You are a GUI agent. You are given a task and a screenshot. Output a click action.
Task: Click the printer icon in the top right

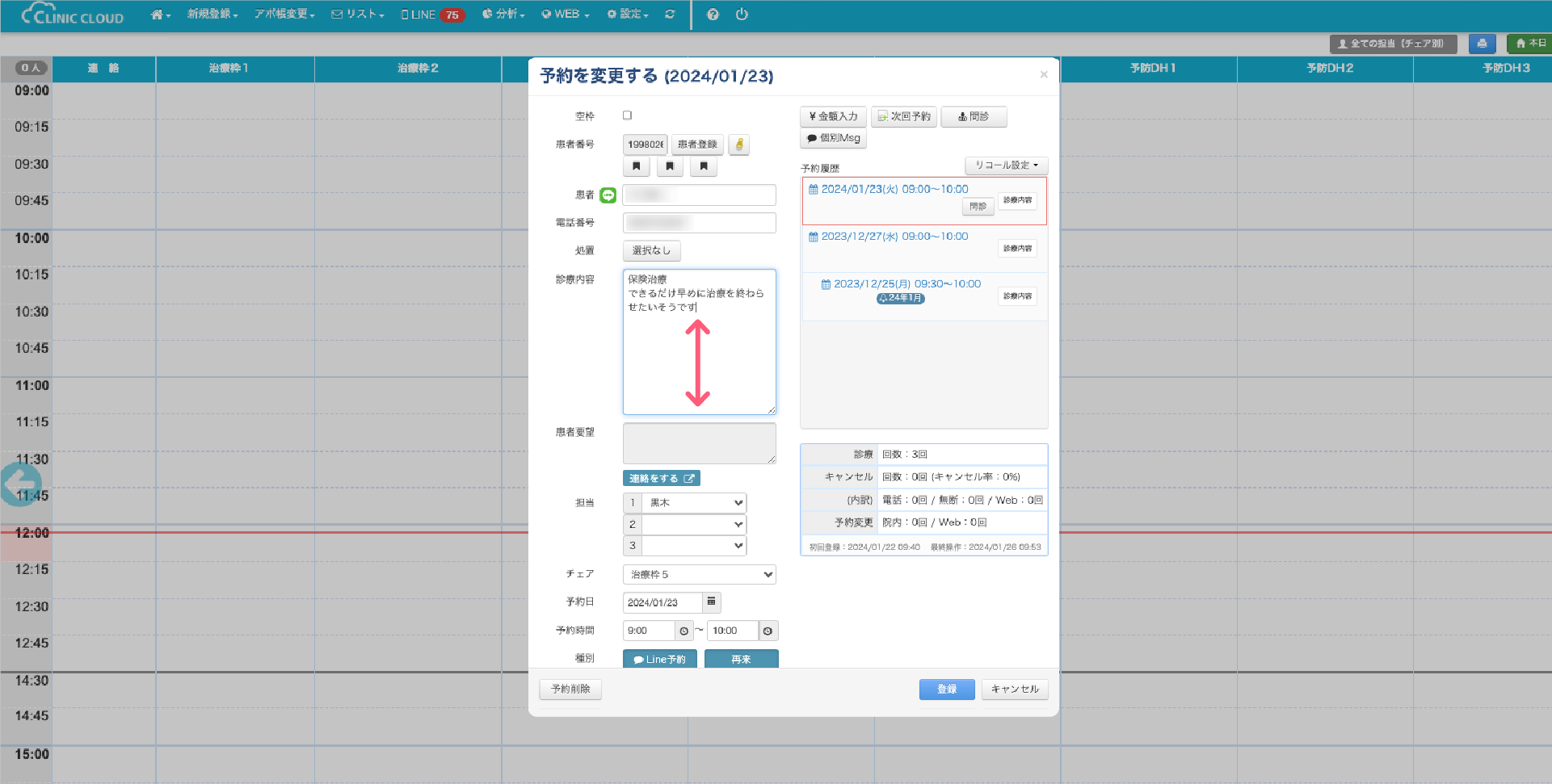(1482, 44)
